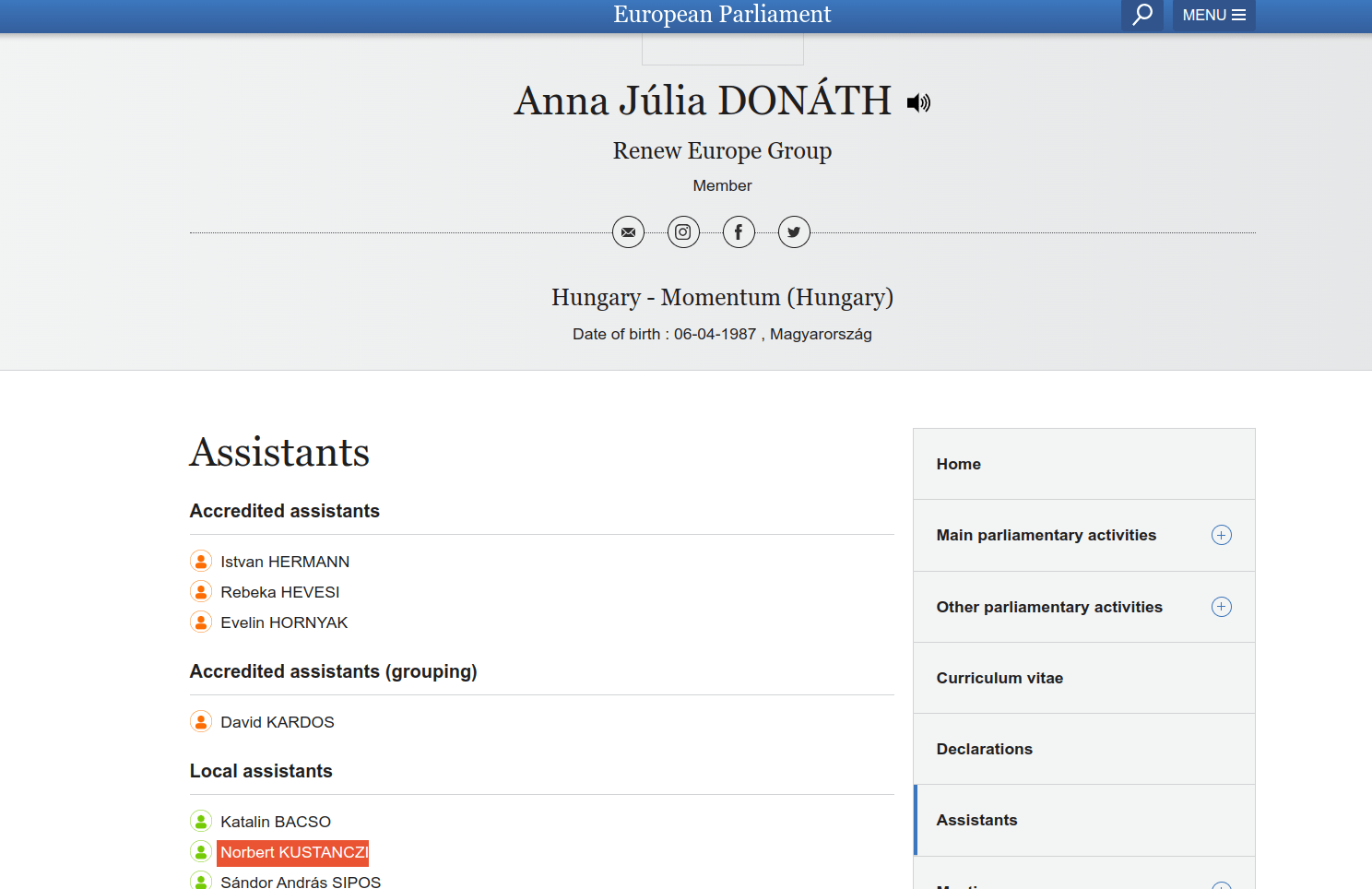Select Assistants in the side menu
The width and height of the screenshot is (1372, 889).
point(1084,820)
